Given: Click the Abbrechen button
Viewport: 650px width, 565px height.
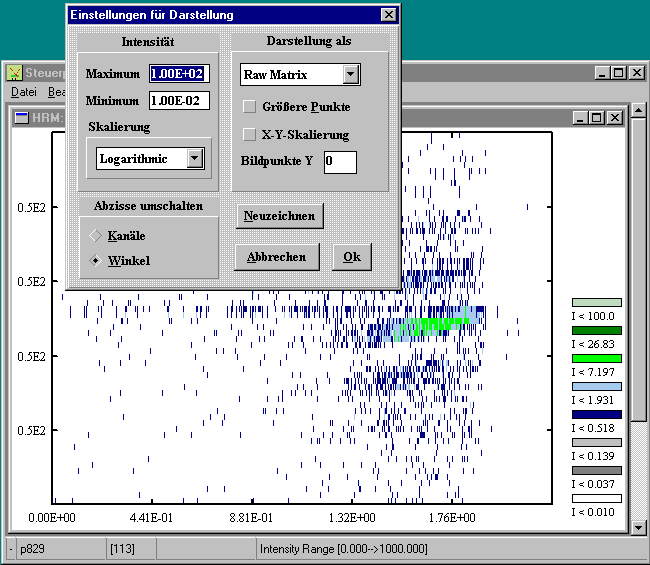Looking at the screenshot, I should click(x=276, y=257).
